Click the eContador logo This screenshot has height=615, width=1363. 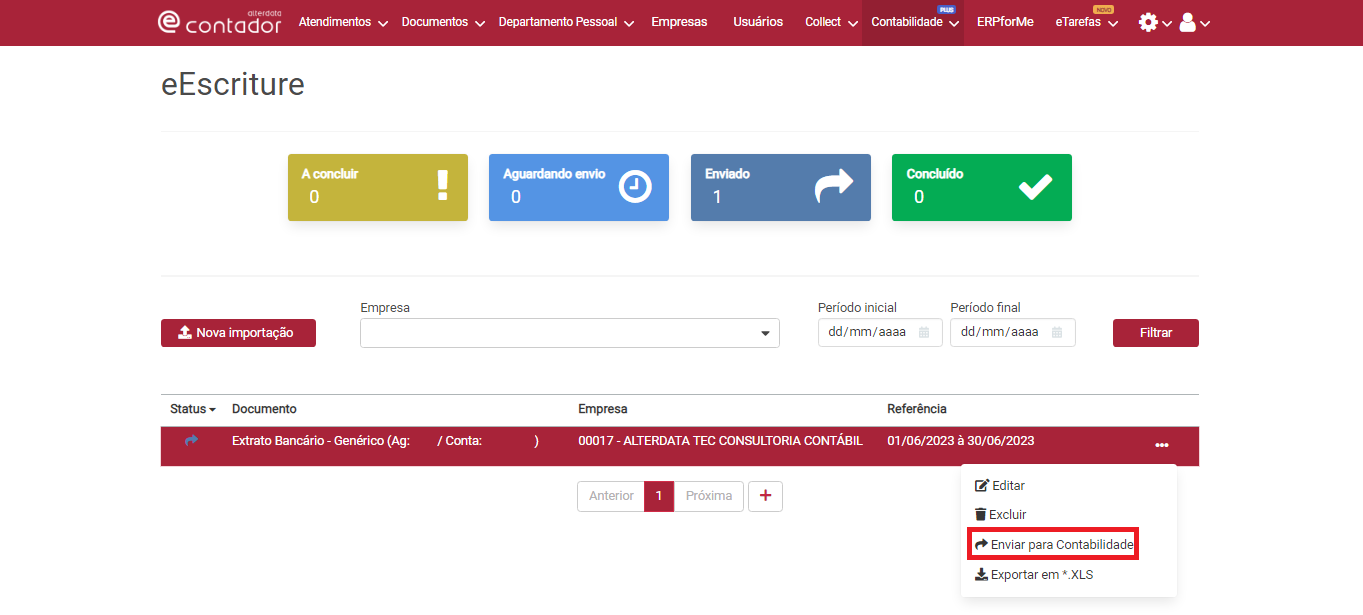(219, 22)
